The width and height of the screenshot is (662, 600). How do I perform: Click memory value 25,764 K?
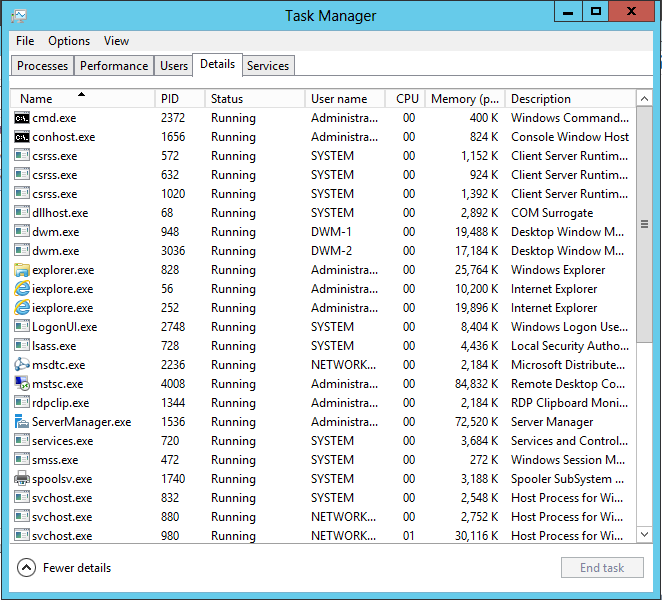[476, 270]
